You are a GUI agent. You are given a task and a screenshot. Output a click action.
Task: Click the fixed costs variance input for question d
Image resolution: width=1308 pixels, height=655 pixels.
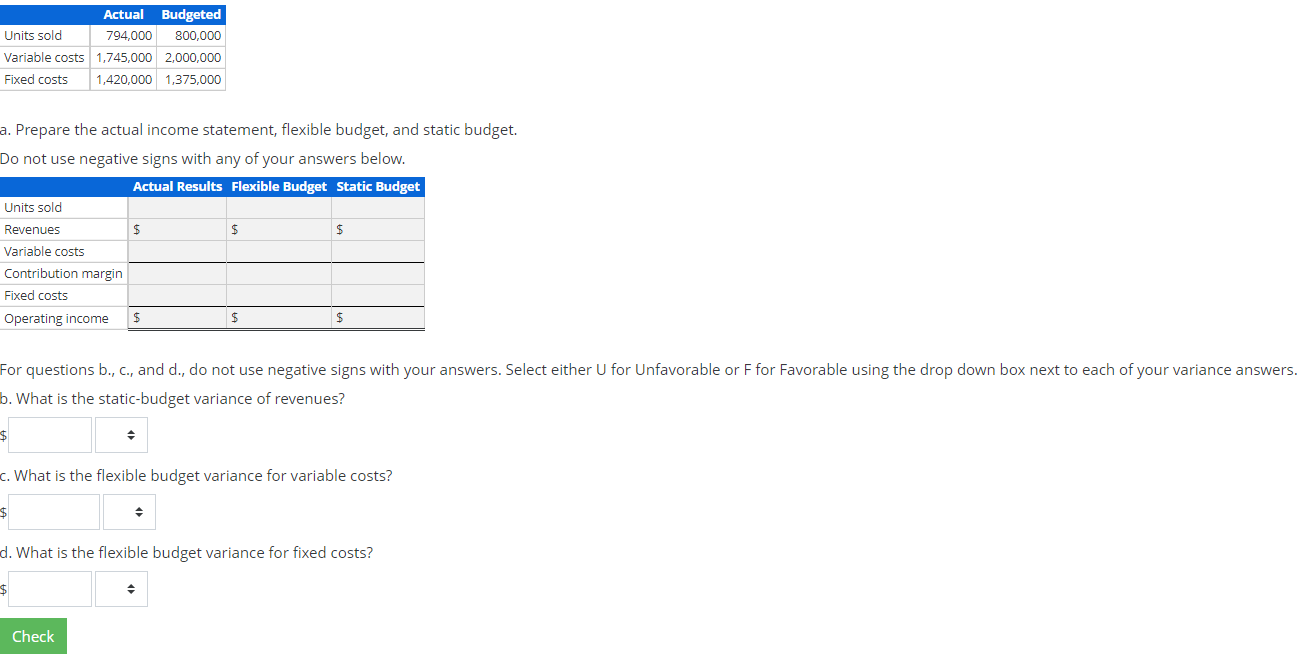48,588
